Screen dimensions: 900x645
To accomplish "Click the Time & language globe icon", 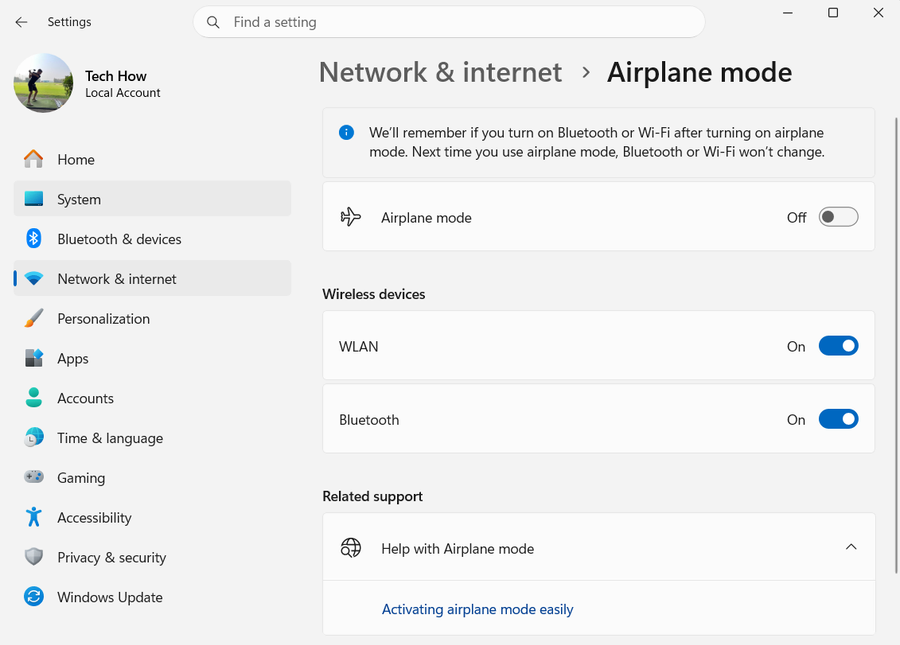I will [x=33, y=437].
